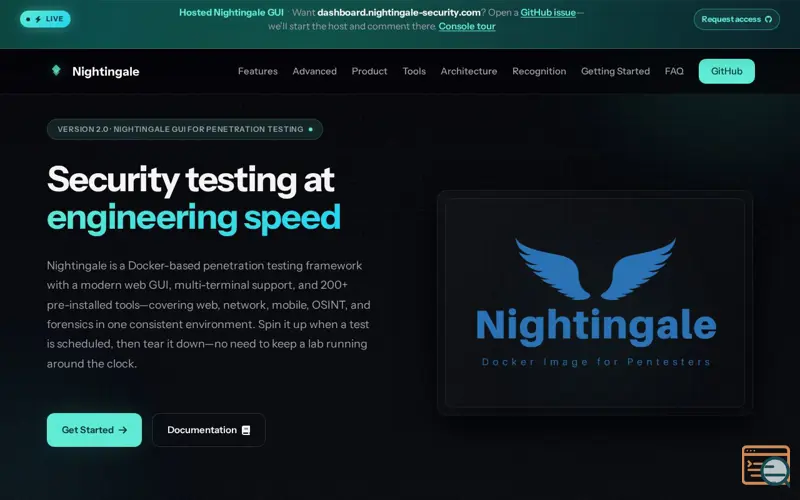Image resolution: width=800 pixels, height=500 pixels.
Task: Click the Nightingale gem logo icon
Action: tap(56, 70)
